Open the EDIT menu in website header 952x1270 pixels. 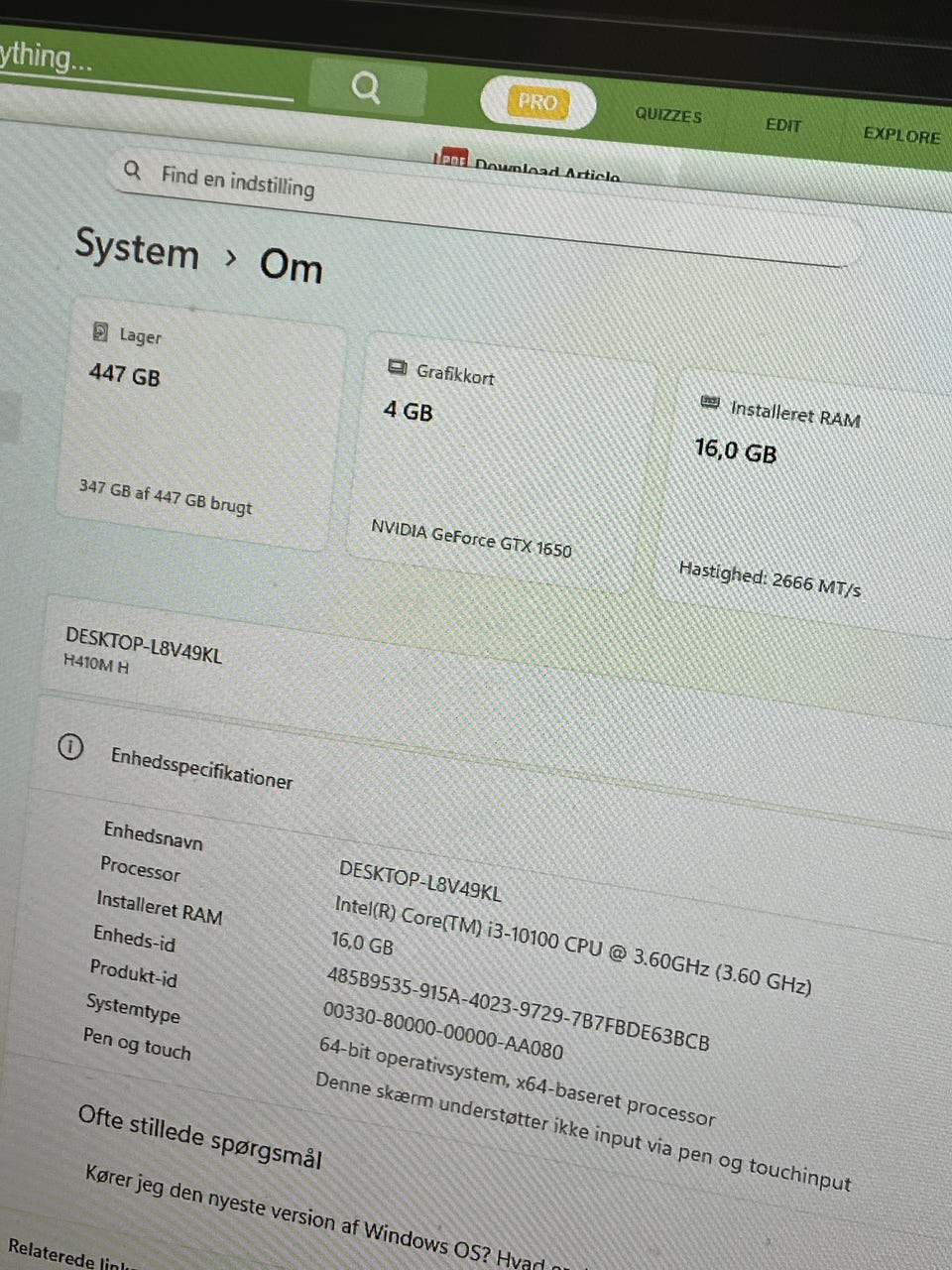783,125
